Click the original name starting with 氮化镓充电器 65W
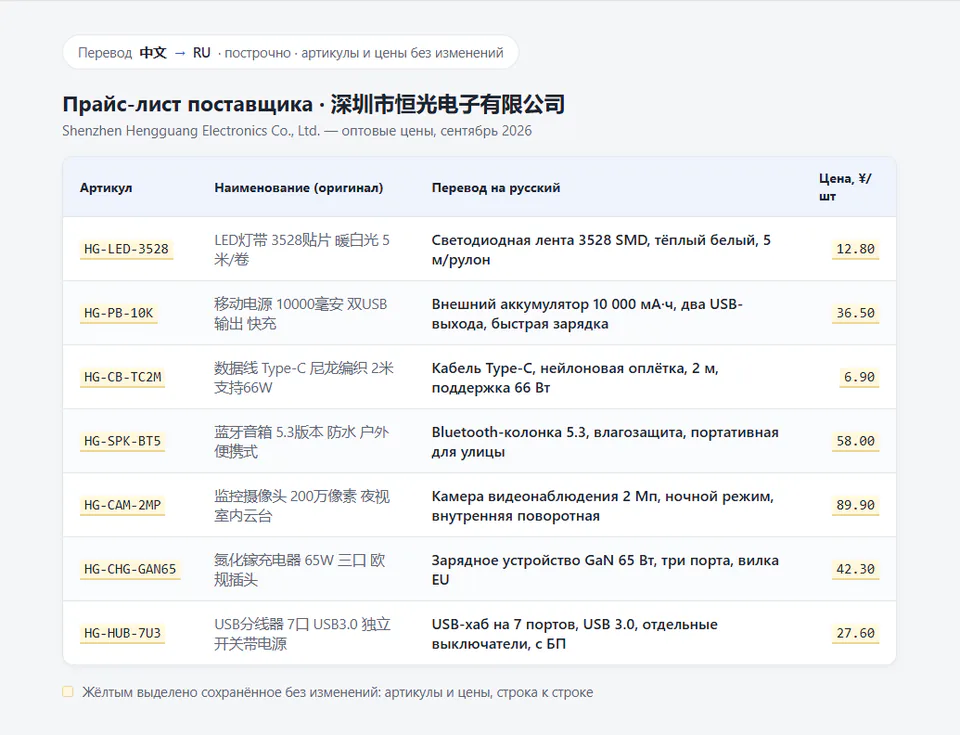 [x=300, y=570]
